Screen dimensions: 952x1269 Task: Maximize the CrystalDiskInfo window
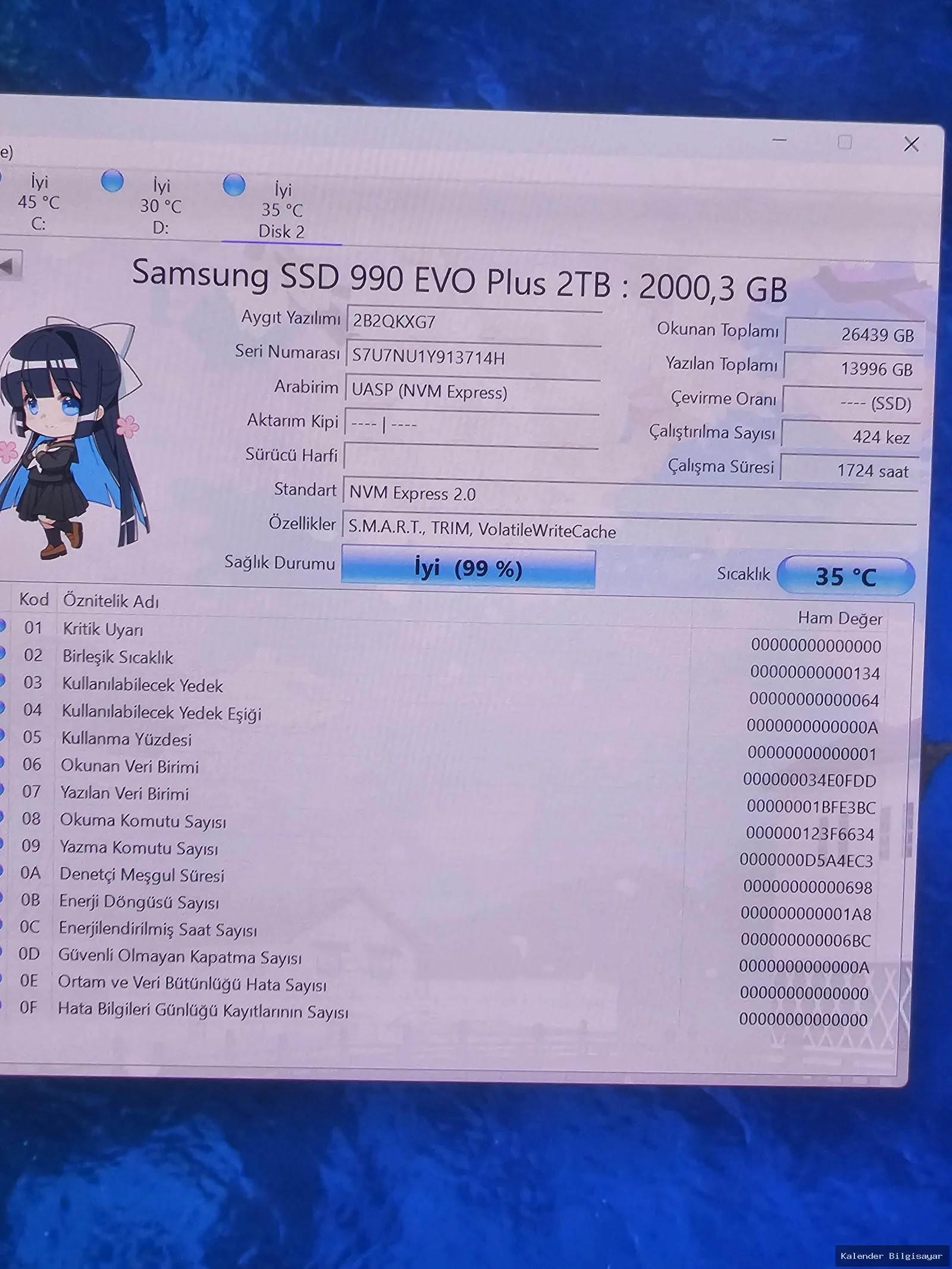pyautogui.click(x=845, y=142)
